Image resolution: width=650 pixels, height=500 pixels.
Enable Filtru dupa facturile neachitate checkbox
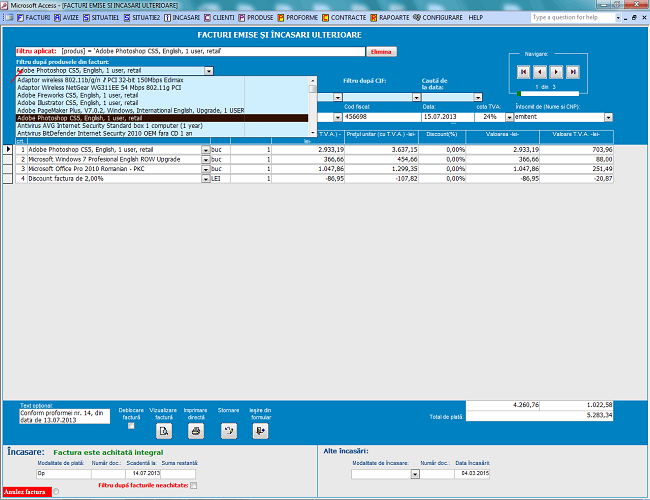click(x=194, y=485)
